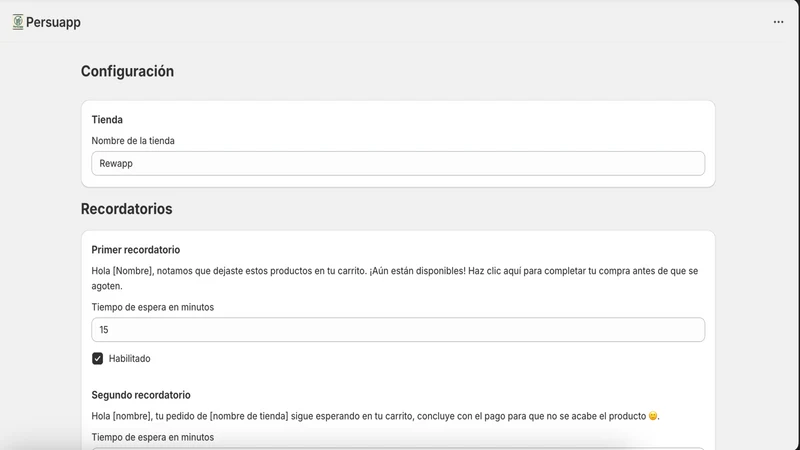Click the Segundo recordatorio title
This screenshot has height=450, width=800.
(x=141, y=395)
